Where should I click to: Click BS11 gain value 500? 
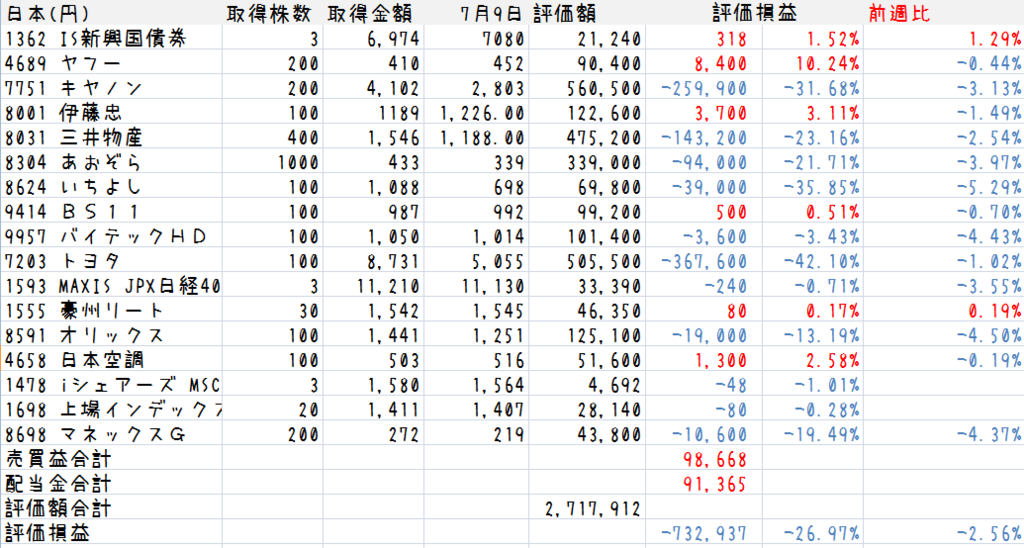pyautogui.click(x=731, y=212)
